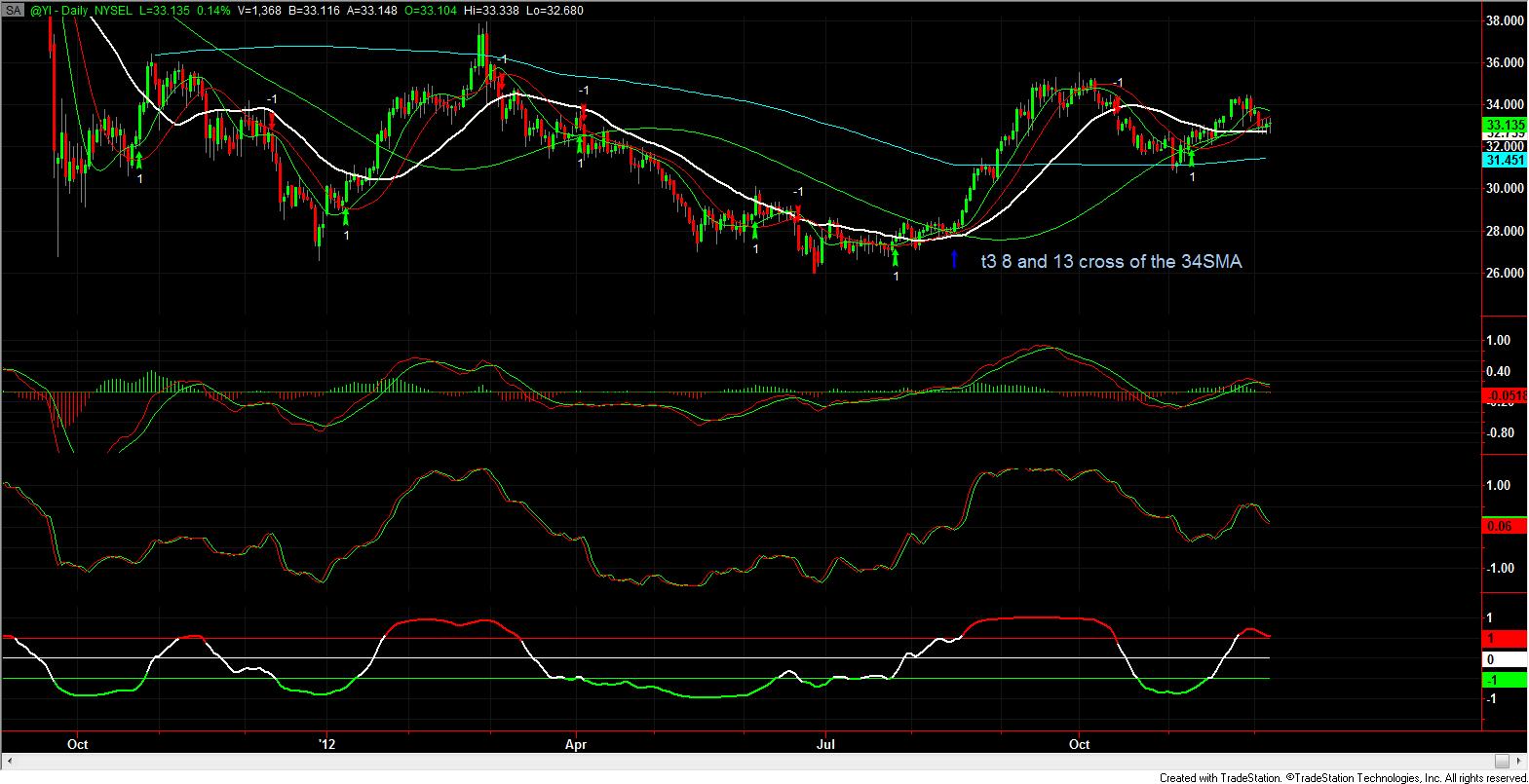Click the cyan 31.451 moving average tag
Image resolution: width=1529 pixels, height=784 pixels.
[x=1503, y=160]
